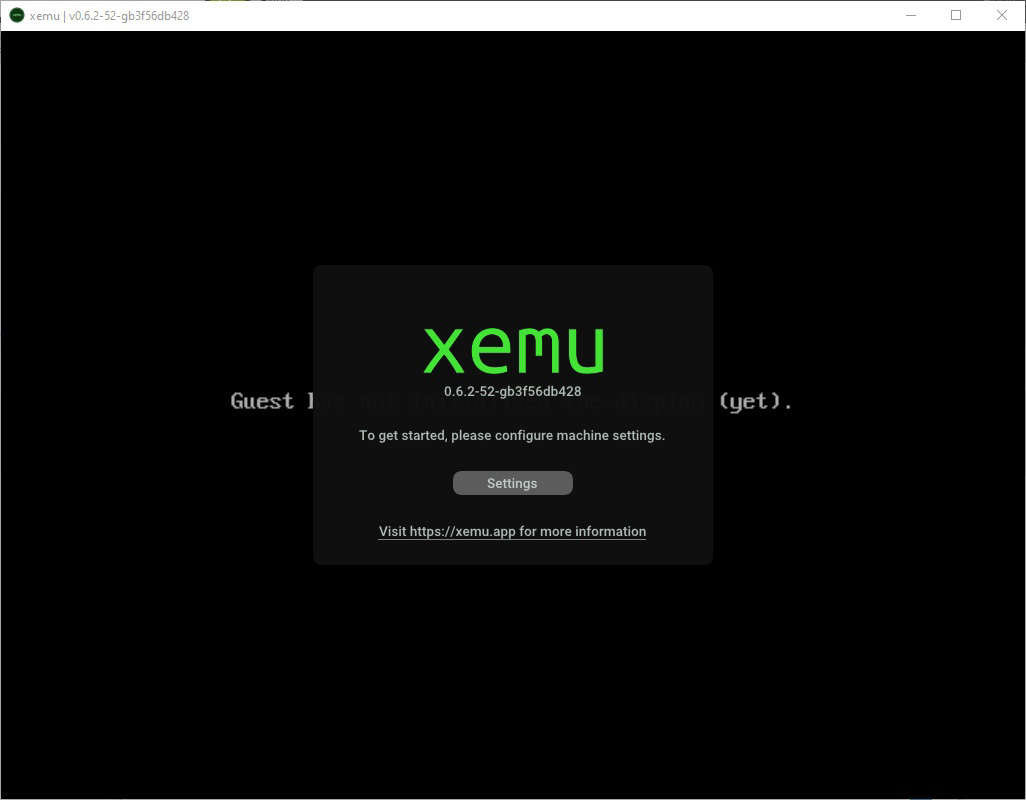Minimize the xemu window
Screen dimensions: 1026x800
pos(910,15)
